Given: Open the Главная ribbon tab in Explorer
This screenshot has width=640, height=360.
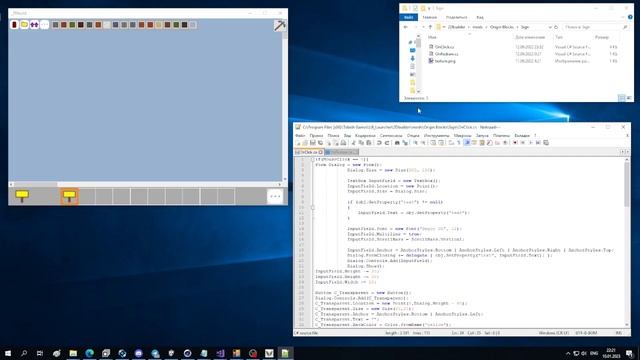Looking at the screenshot, I should pyautogui.click(x=429, y=17).
